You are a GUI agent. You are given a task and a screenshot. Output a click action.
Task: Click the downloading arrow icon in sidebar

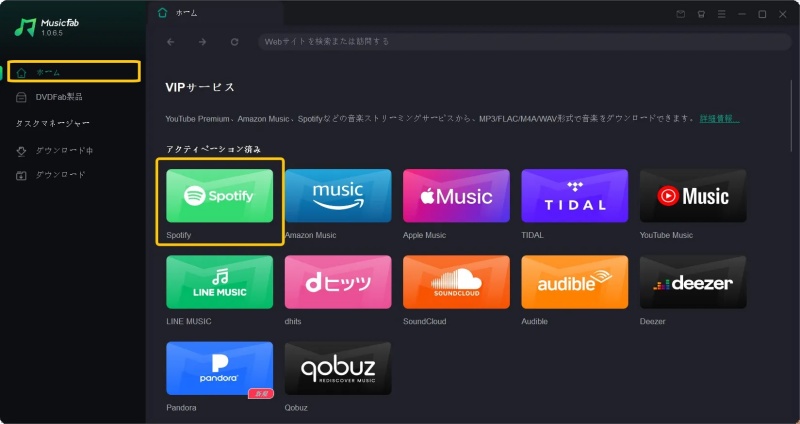coord(21,152)
